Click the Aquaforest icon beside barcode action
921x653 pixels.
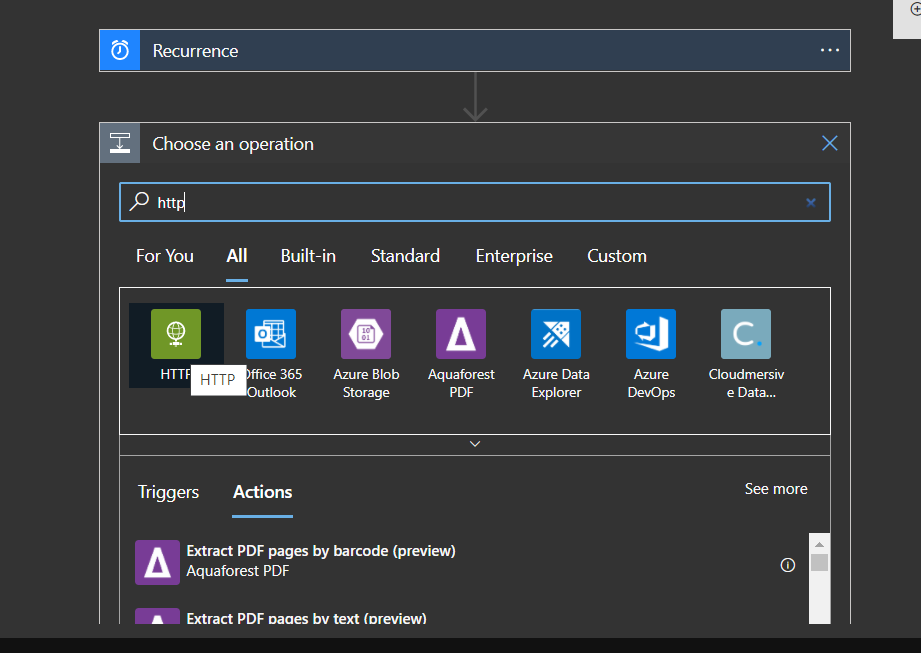point(157,562)
